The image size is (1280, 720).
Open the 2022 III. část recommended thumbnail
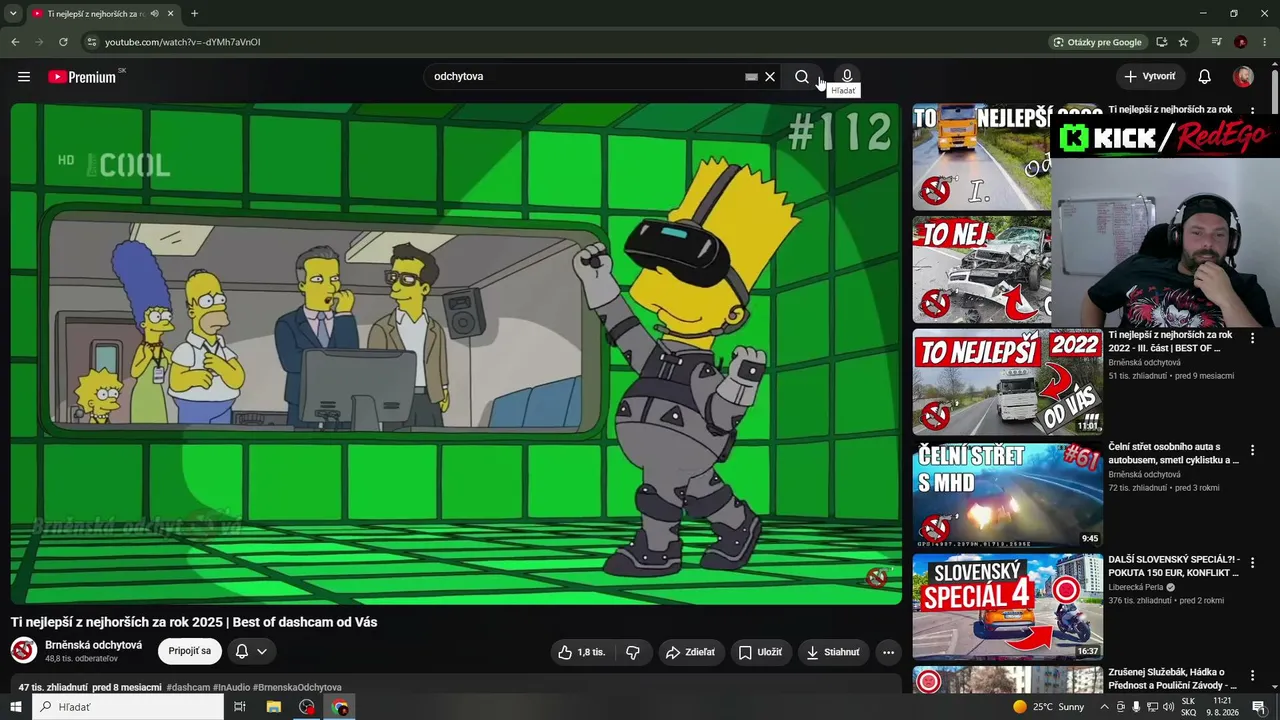(x=1007, y=381)
